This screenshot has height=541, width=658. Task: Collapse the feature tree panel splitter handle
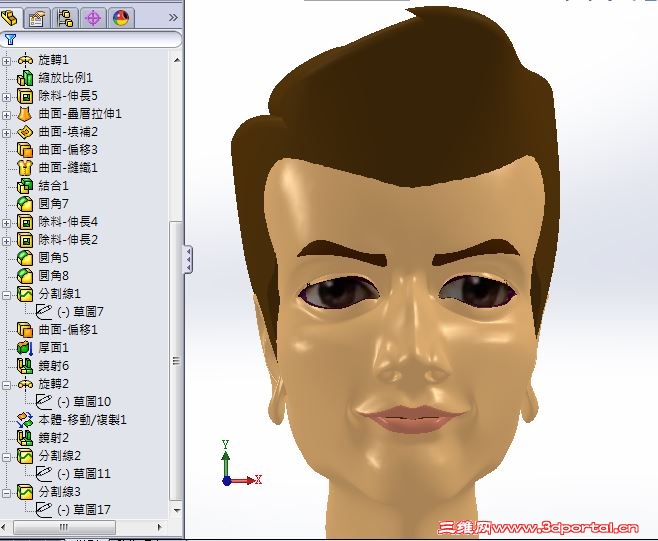click(x=188, y=260)
